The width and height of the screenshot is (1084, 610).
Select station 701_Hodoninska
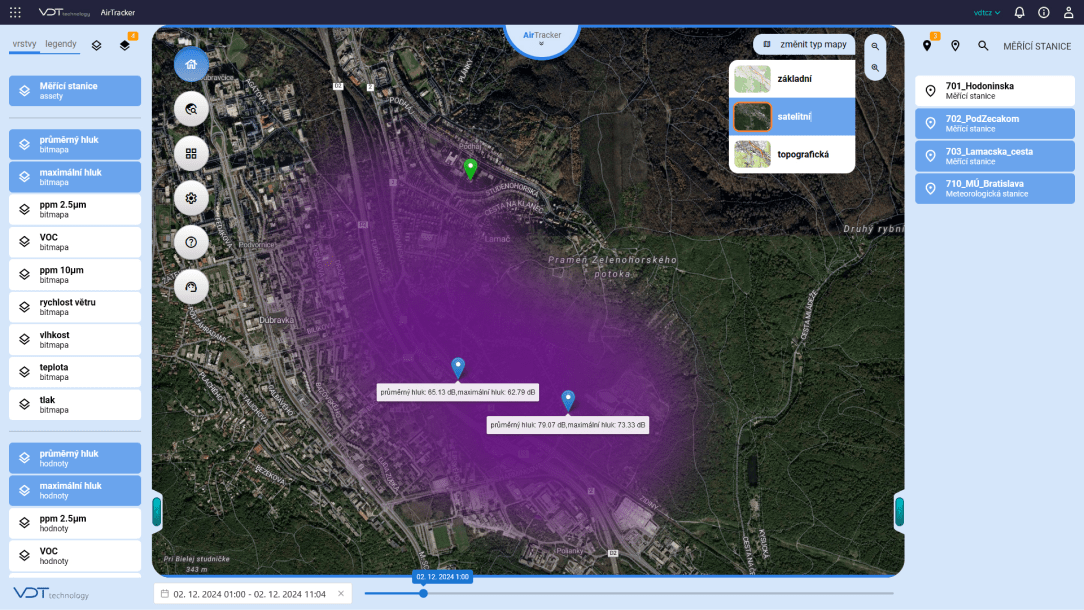[994, 91]
